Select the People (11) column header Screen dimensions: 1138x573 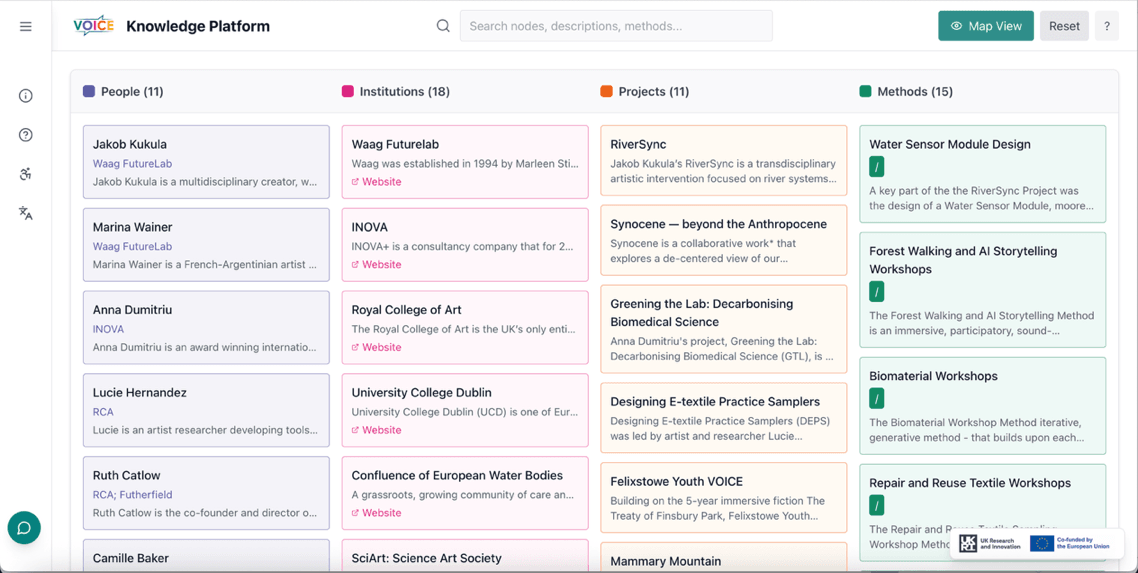click(132, 91)
